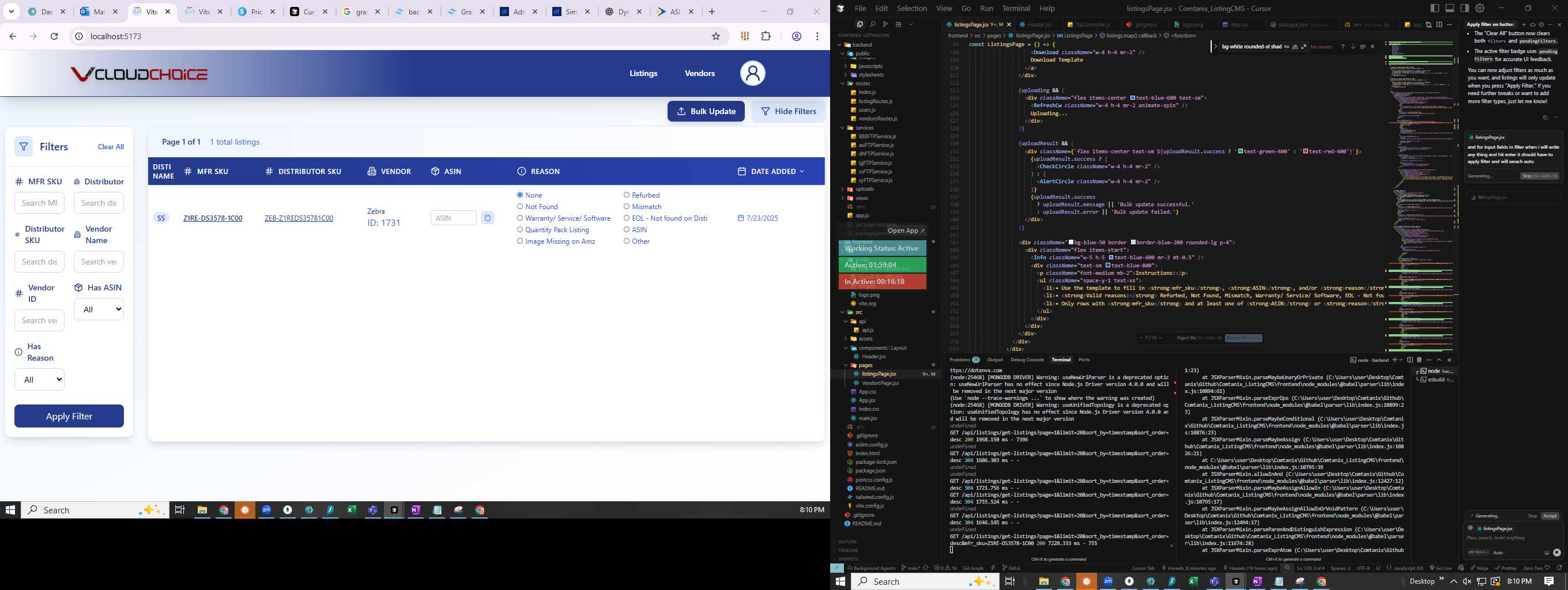
Task: Choose Warranty/ Service/ Software reason
Action: point(520,218)
